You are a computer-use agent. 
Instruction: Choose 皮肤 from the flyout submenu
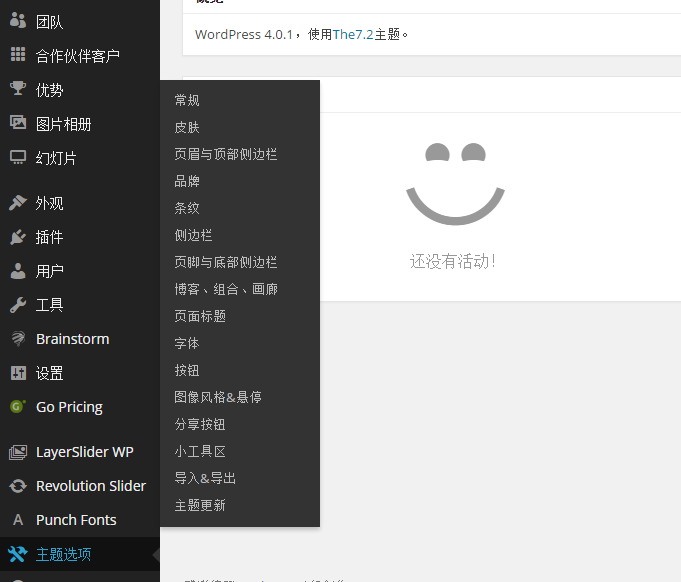coord(187,127)
